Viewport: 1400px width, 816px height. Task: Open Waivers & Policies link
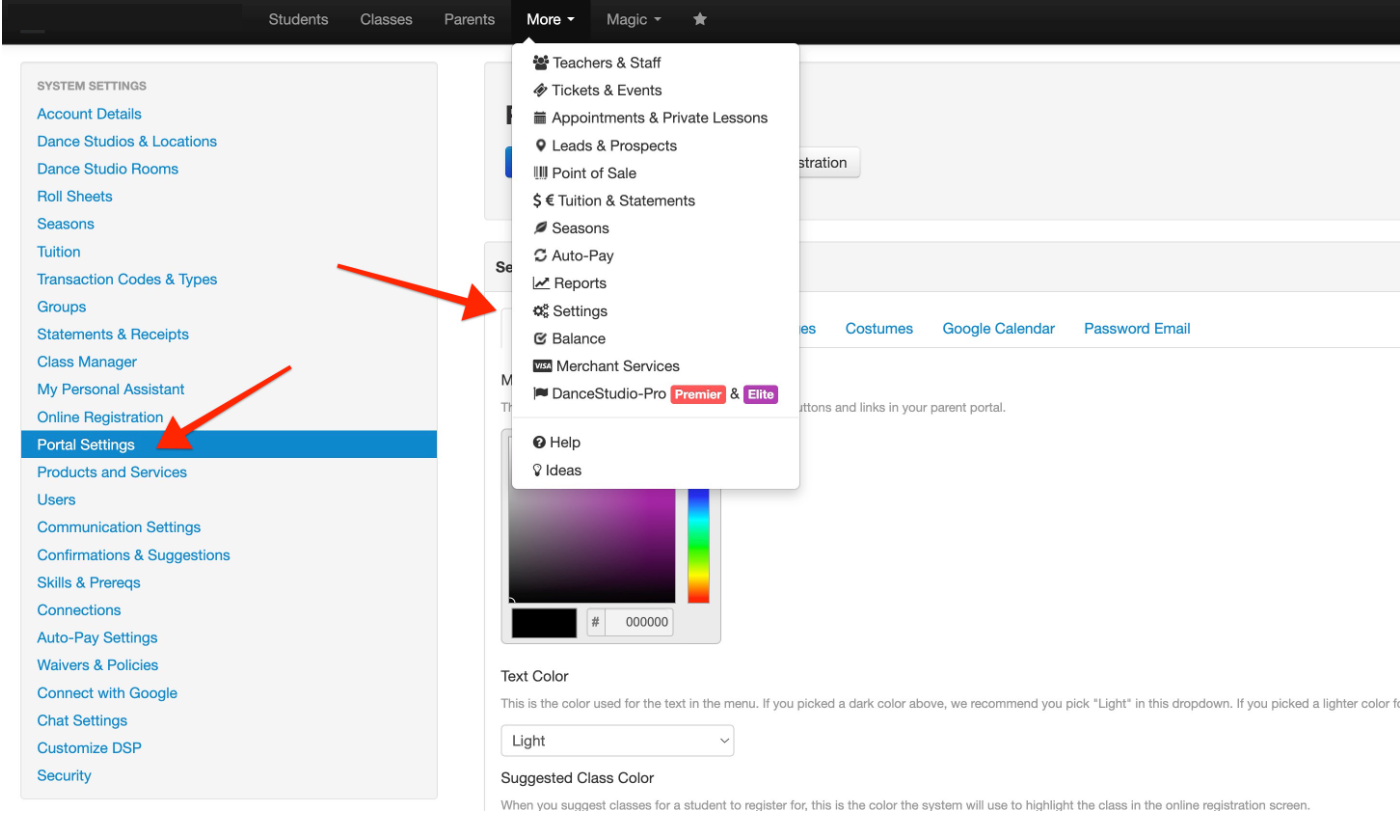point(98,665)
